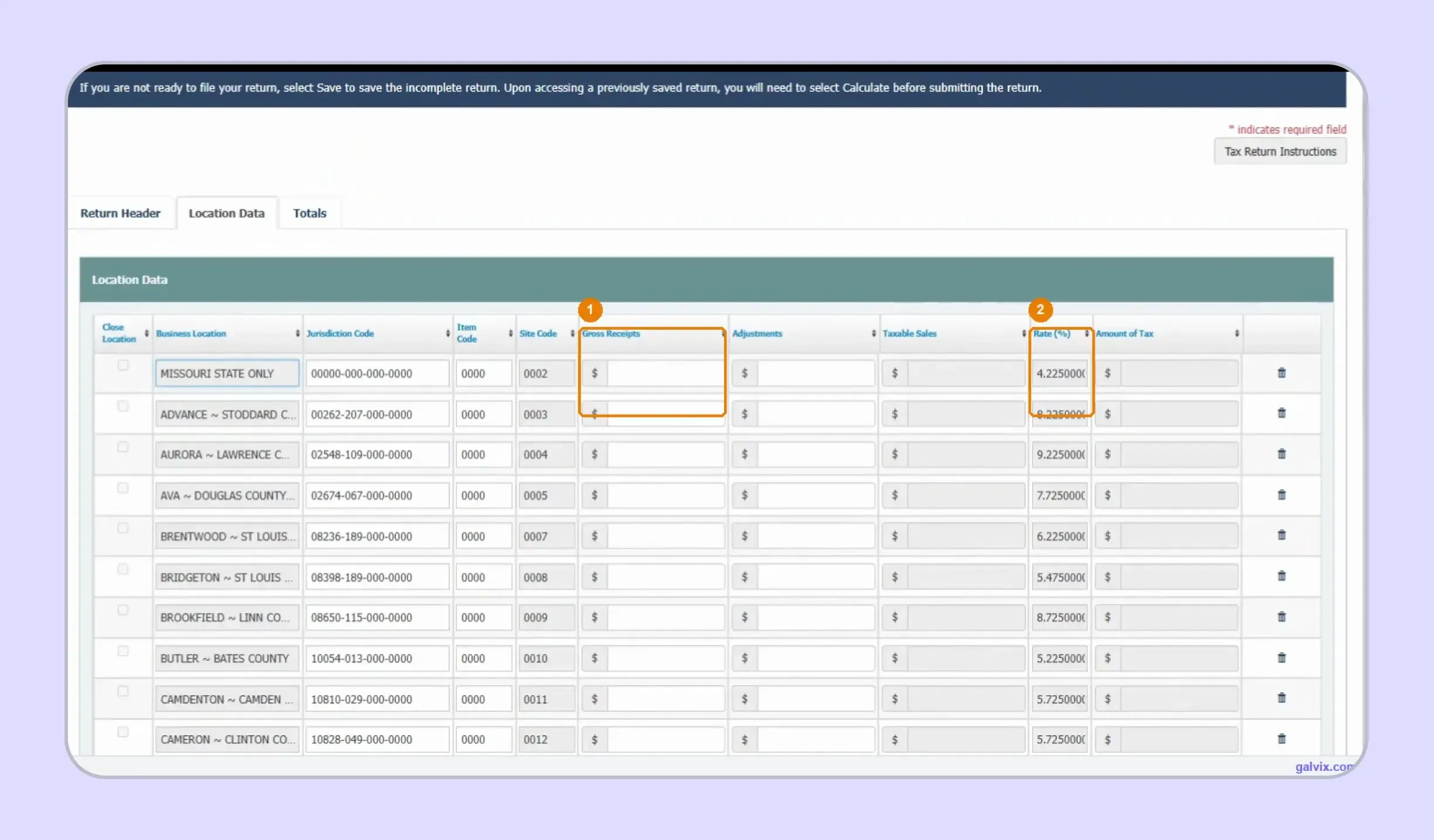Click Adjustments input for BRENTWOOD row

click(815, 536)
